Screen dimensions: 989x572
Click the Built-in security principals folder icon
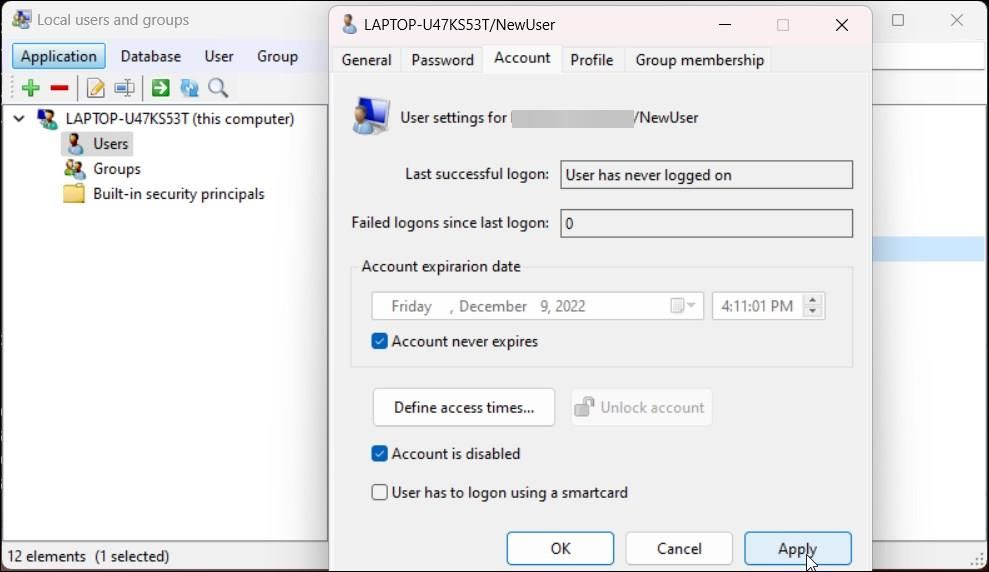click(x=74, y=194)
